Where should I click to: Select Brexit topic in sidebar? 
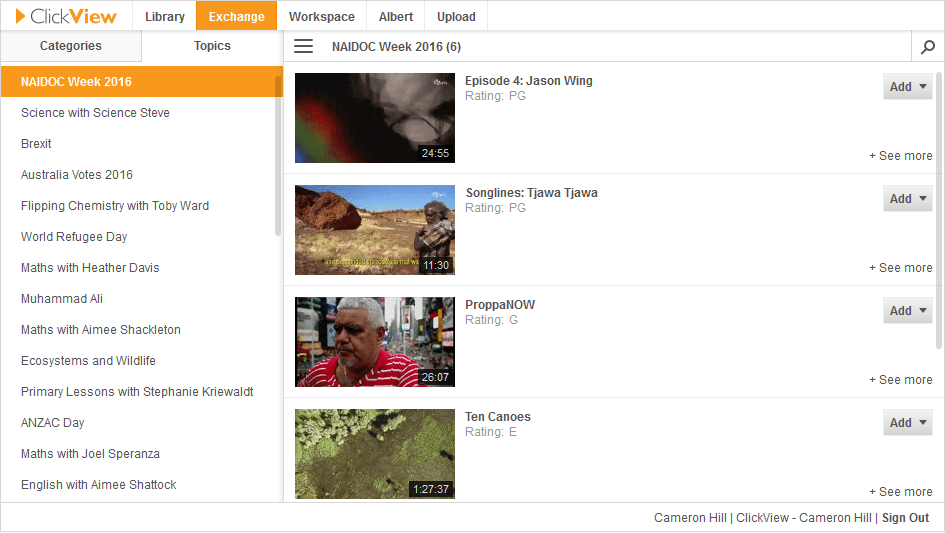[36, 144]
